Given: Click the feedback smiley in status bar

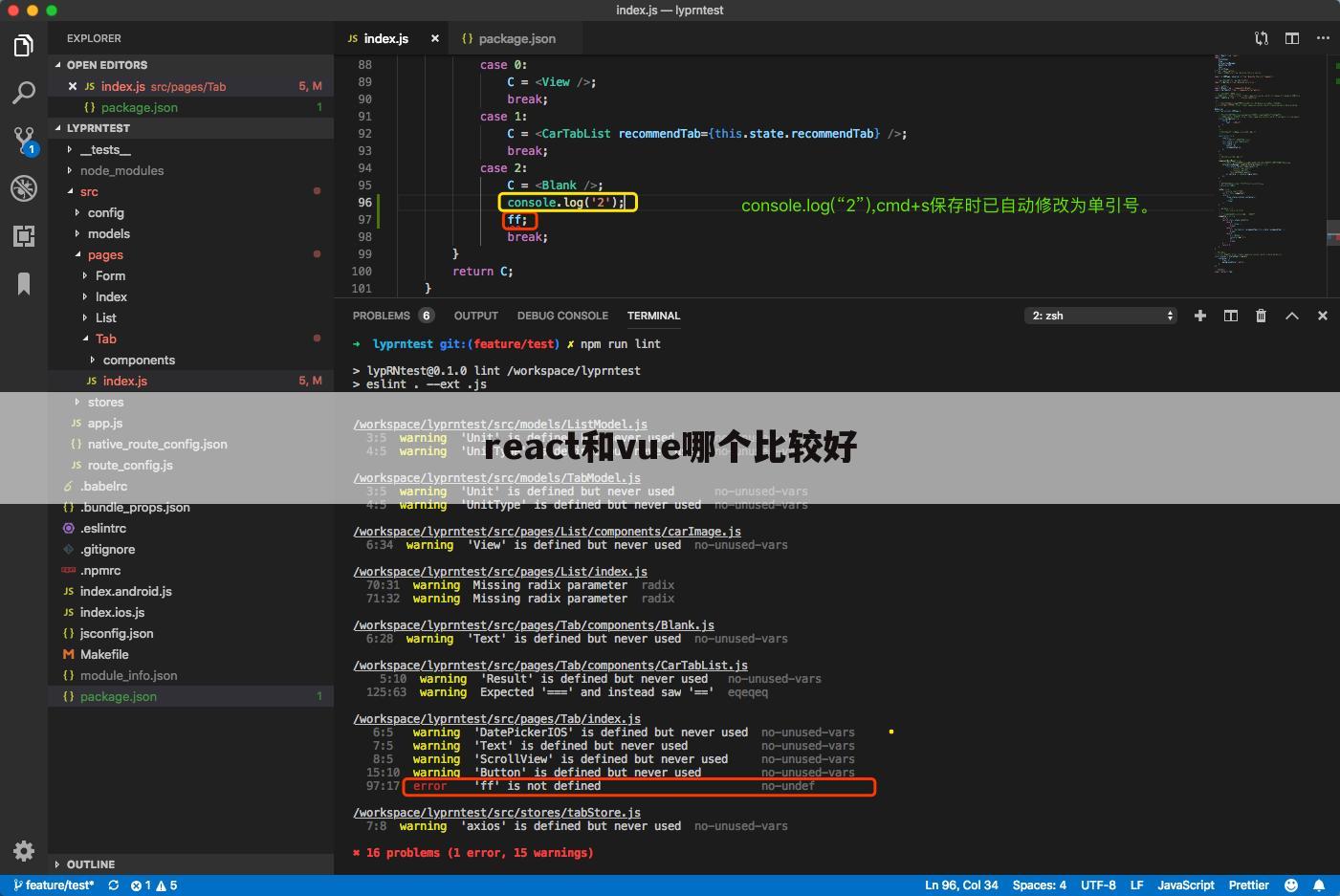Looking at the screenshot, I should (1291, 885).
